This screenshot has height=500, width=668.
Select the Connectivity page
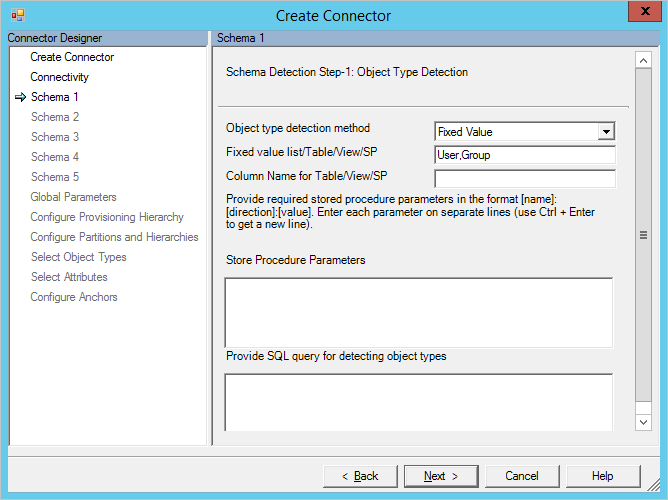coord(59,77)
